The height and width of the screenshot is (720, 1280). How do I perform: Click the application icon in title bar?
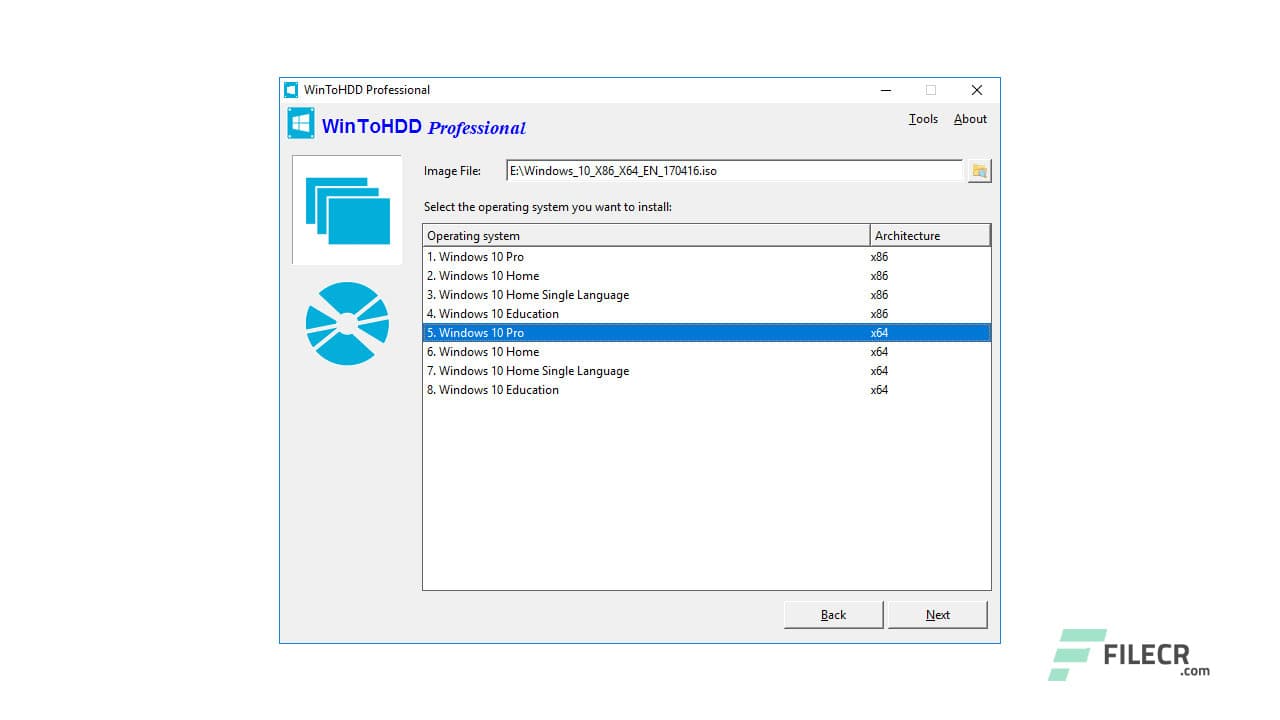(x=290, y=89)
